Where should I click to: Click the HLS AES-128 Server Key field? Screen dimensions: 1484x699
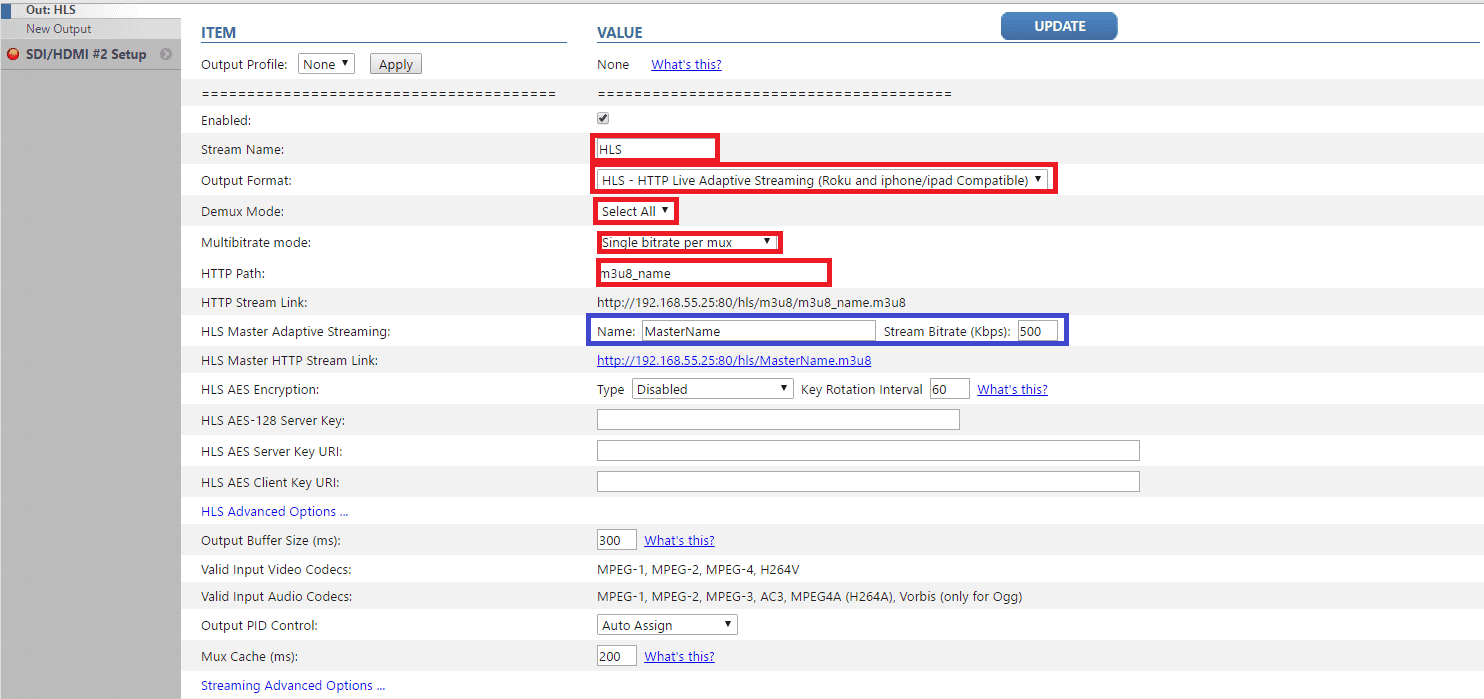778,420
